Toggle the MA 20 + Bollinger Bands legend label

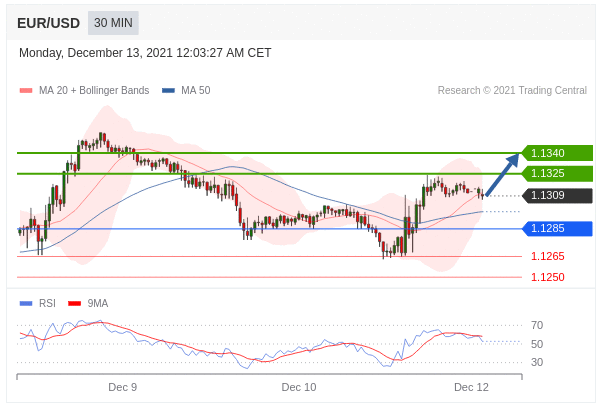click(x=94, y=90)
